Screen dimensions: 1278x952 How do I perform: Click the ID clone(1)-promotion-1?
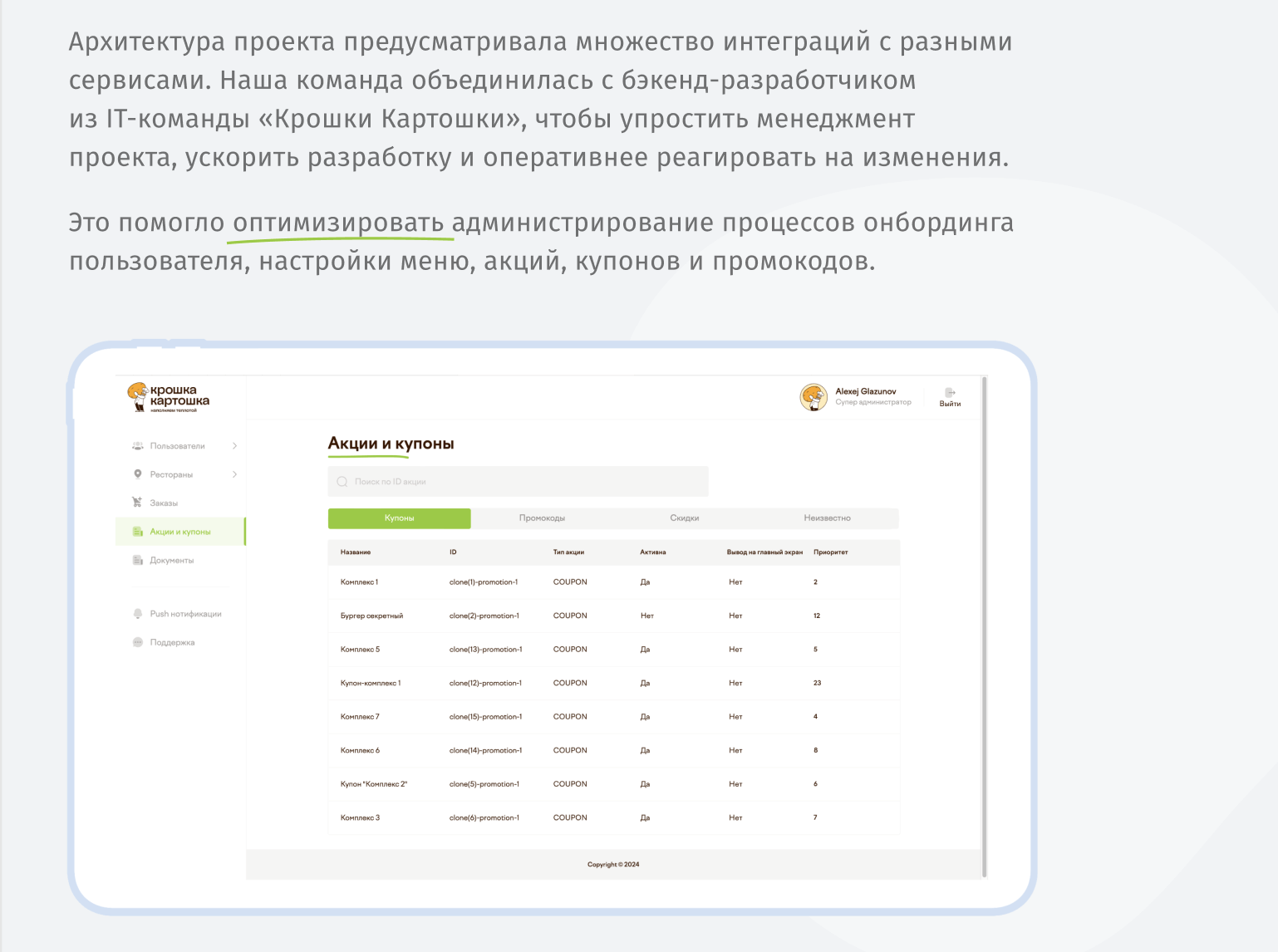tap(484, 582)
